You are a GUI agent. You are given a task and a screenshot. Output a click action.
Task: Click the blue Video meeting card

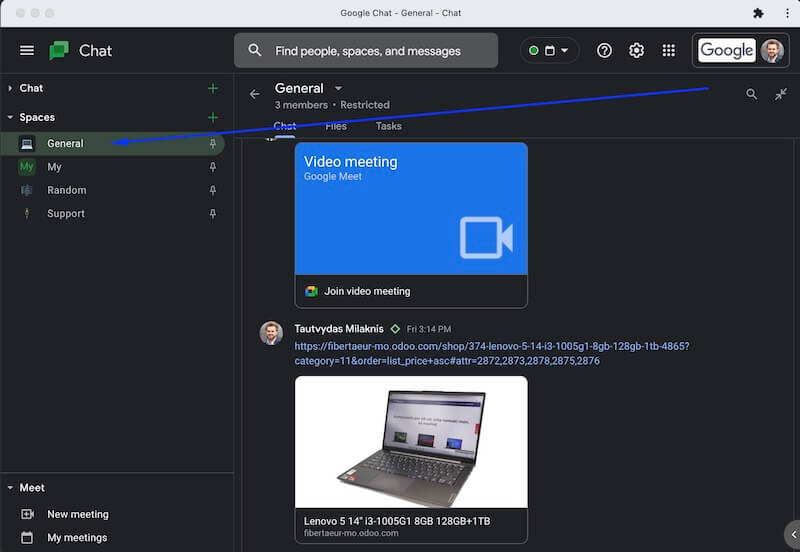411,209
